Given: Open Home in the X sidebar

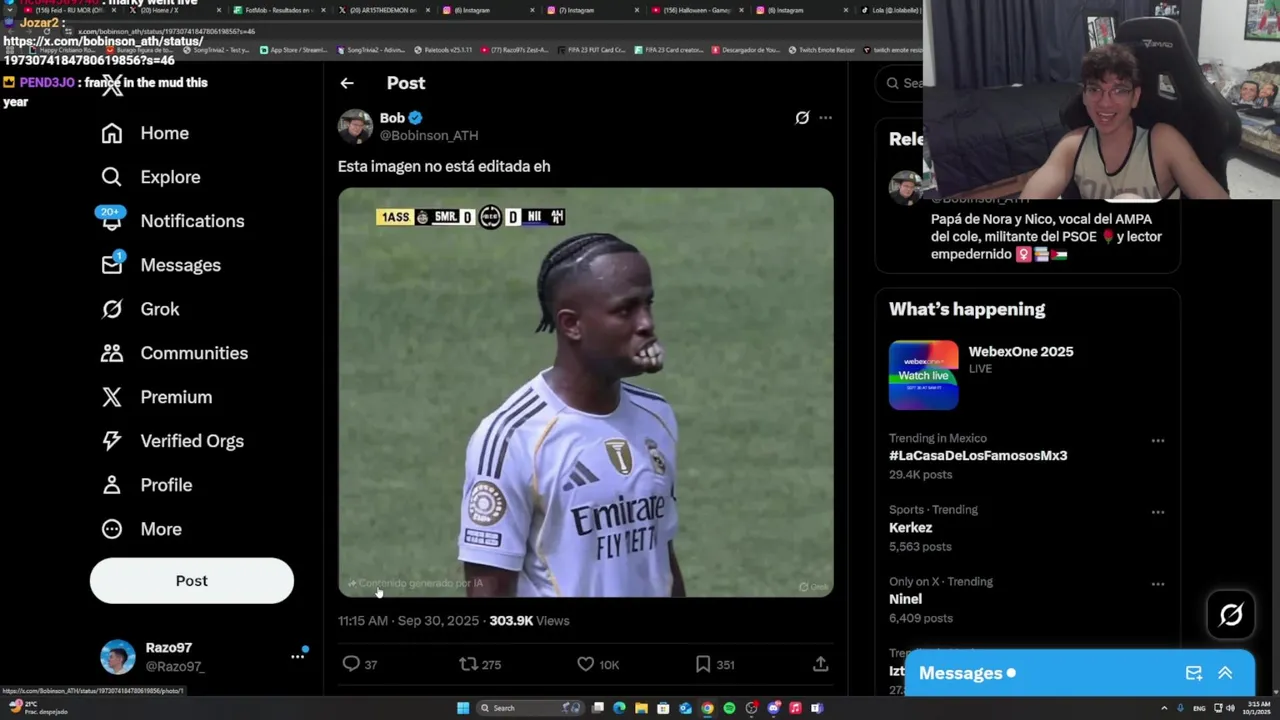Looking at the screenshot, I should (145, 133).
